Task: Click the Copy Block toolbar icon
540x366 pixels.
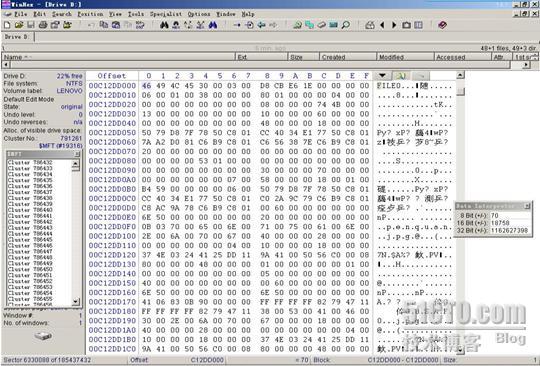Action: coord(104,25)
